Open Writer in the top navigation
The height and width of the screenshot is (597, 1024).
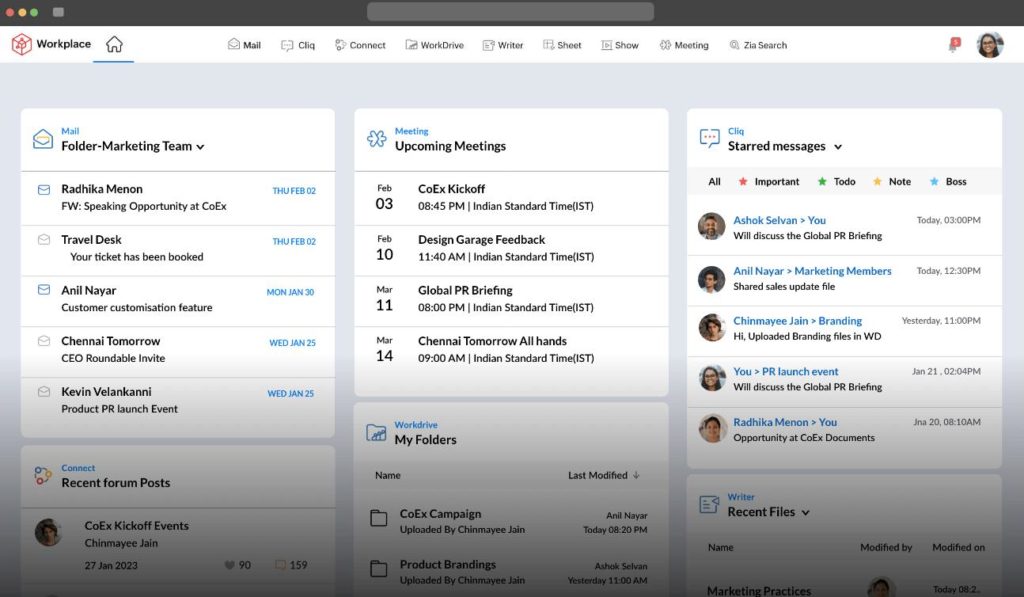point(503,45)
